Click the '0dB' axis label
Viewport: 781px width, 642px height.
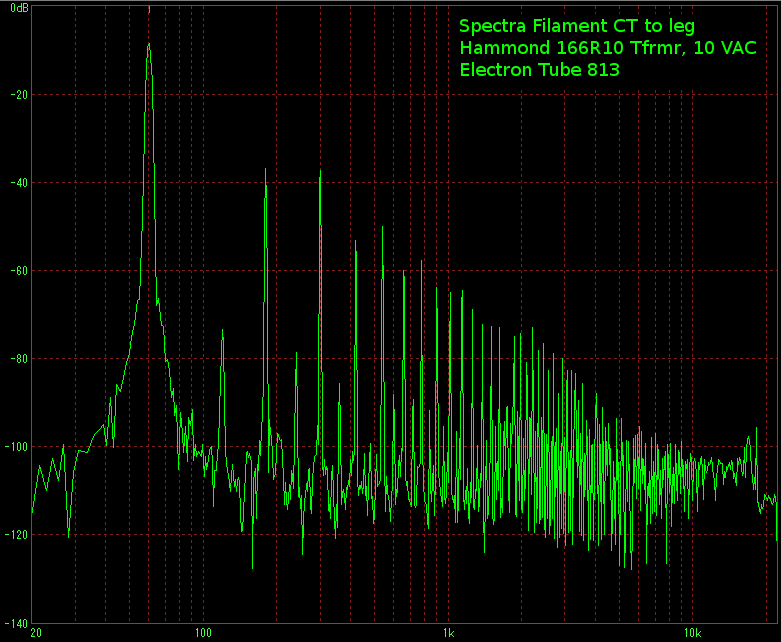coord(19,8)
